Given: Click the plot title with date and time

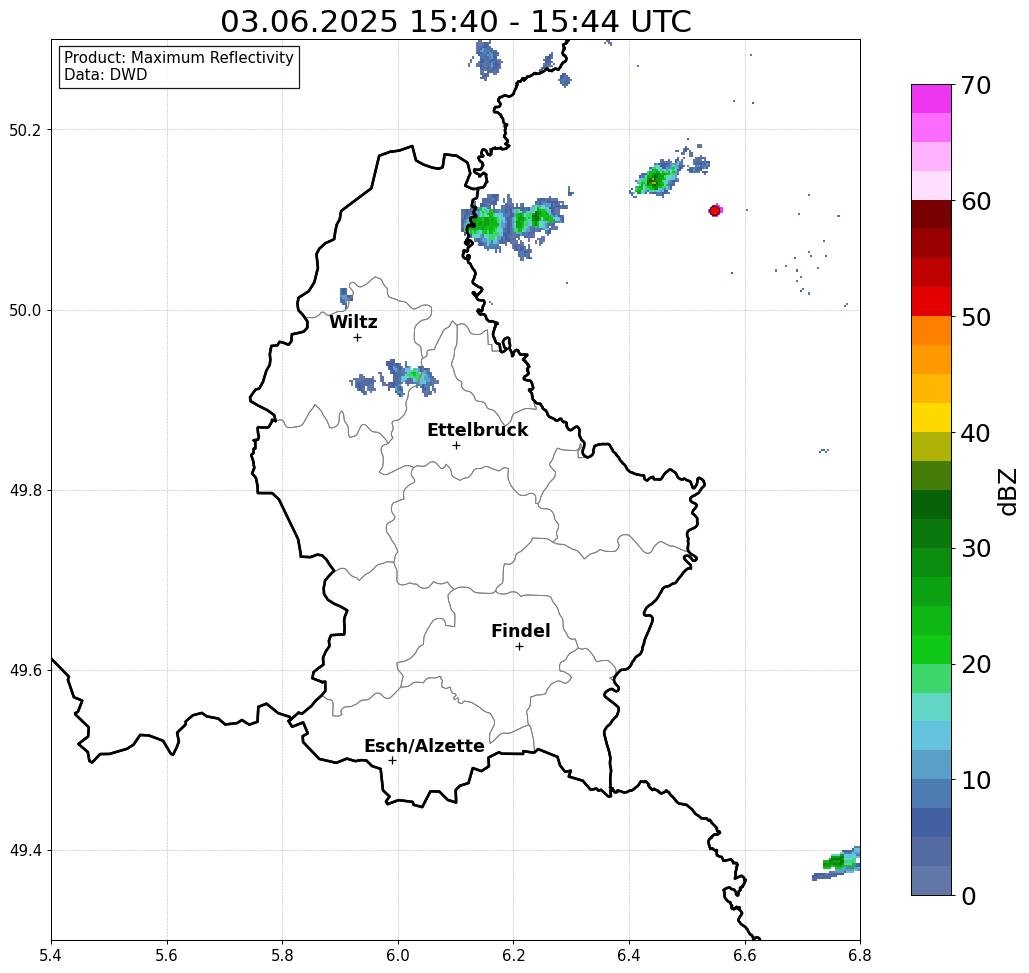Looking at the screenshot, I should click(456, 21).
